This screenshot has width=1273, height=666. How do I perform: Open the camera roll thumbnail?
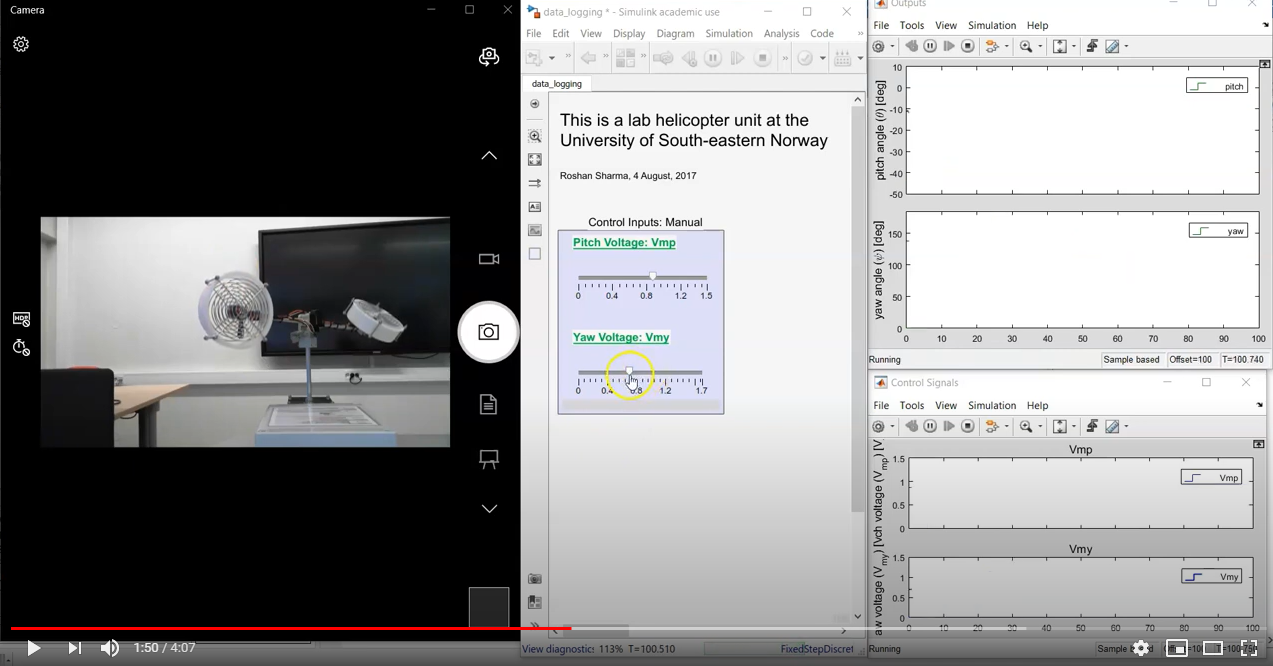489,607
